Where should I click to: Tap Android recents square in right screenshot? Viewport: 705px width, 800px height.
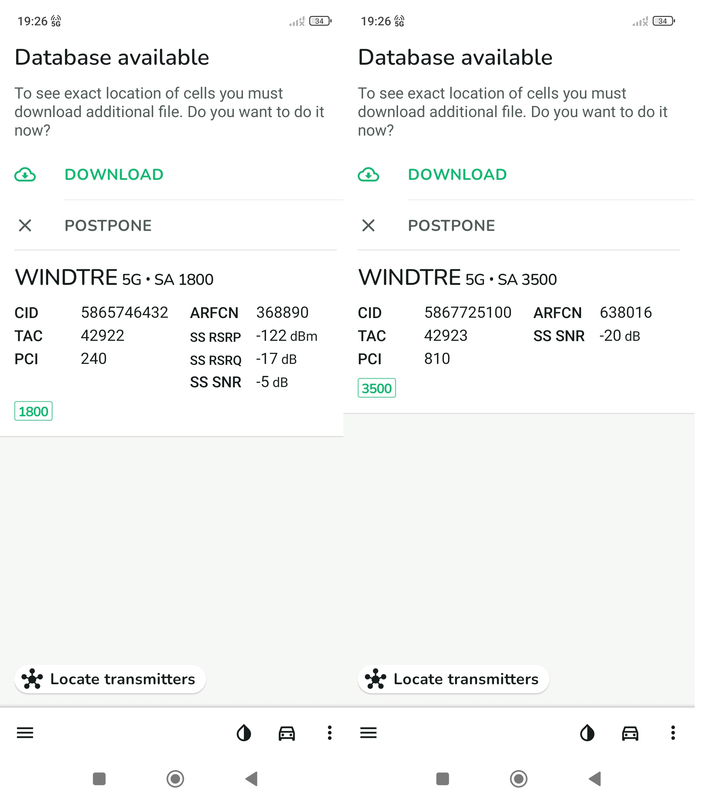tap(442, 779)
